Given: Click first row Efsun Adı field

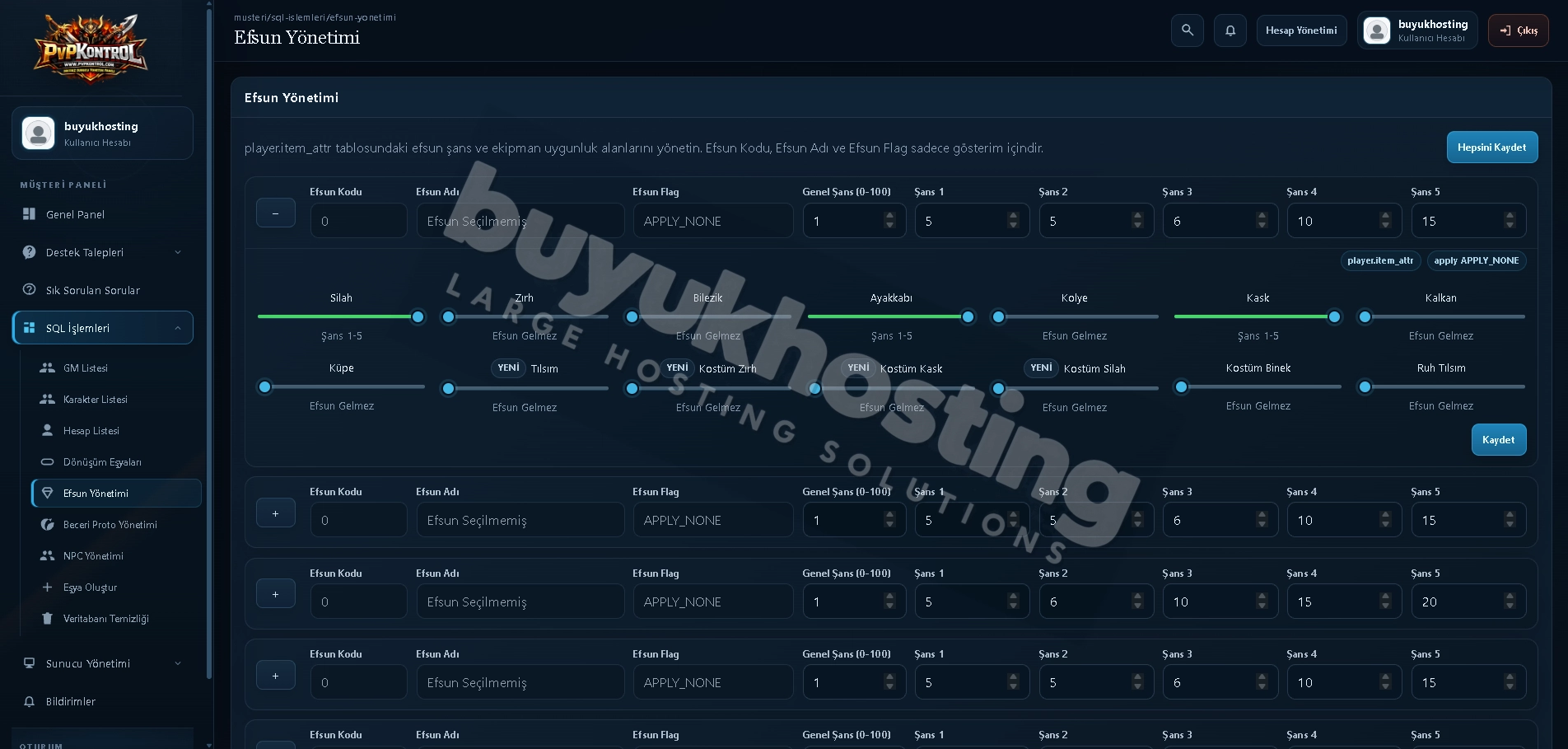Looking at the screenshot, I should (x=520, y=221).
